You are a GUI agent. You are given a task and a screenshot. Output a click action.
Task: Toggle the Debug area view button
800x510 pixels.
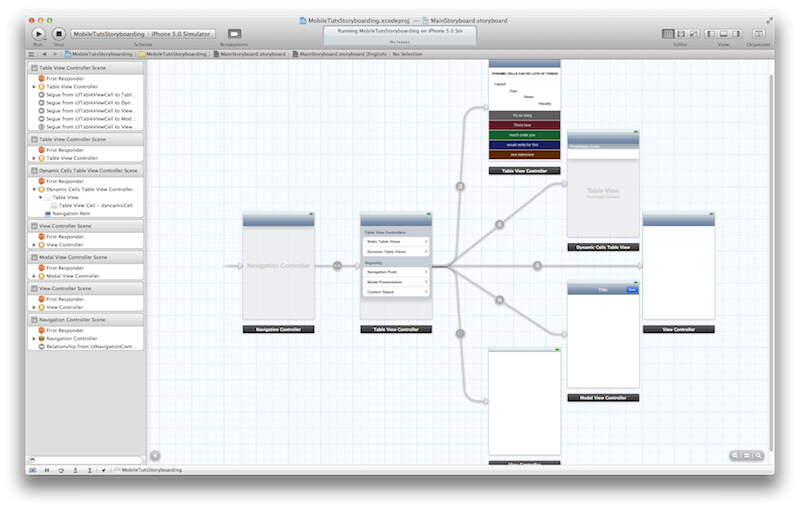(723, 34)
